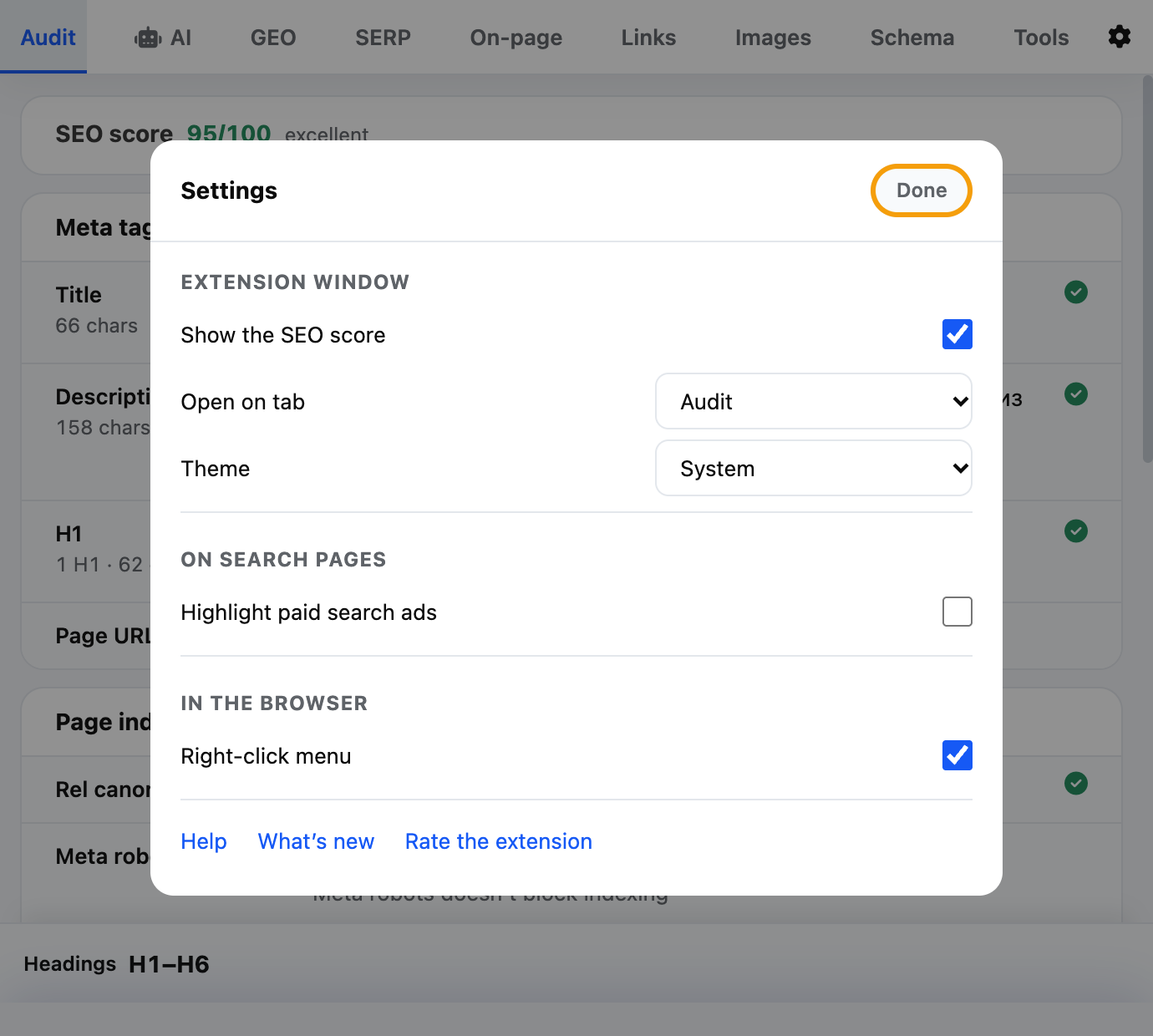Click the 66 chars text under Title
1153x1036 pixels.
point(97,326)
